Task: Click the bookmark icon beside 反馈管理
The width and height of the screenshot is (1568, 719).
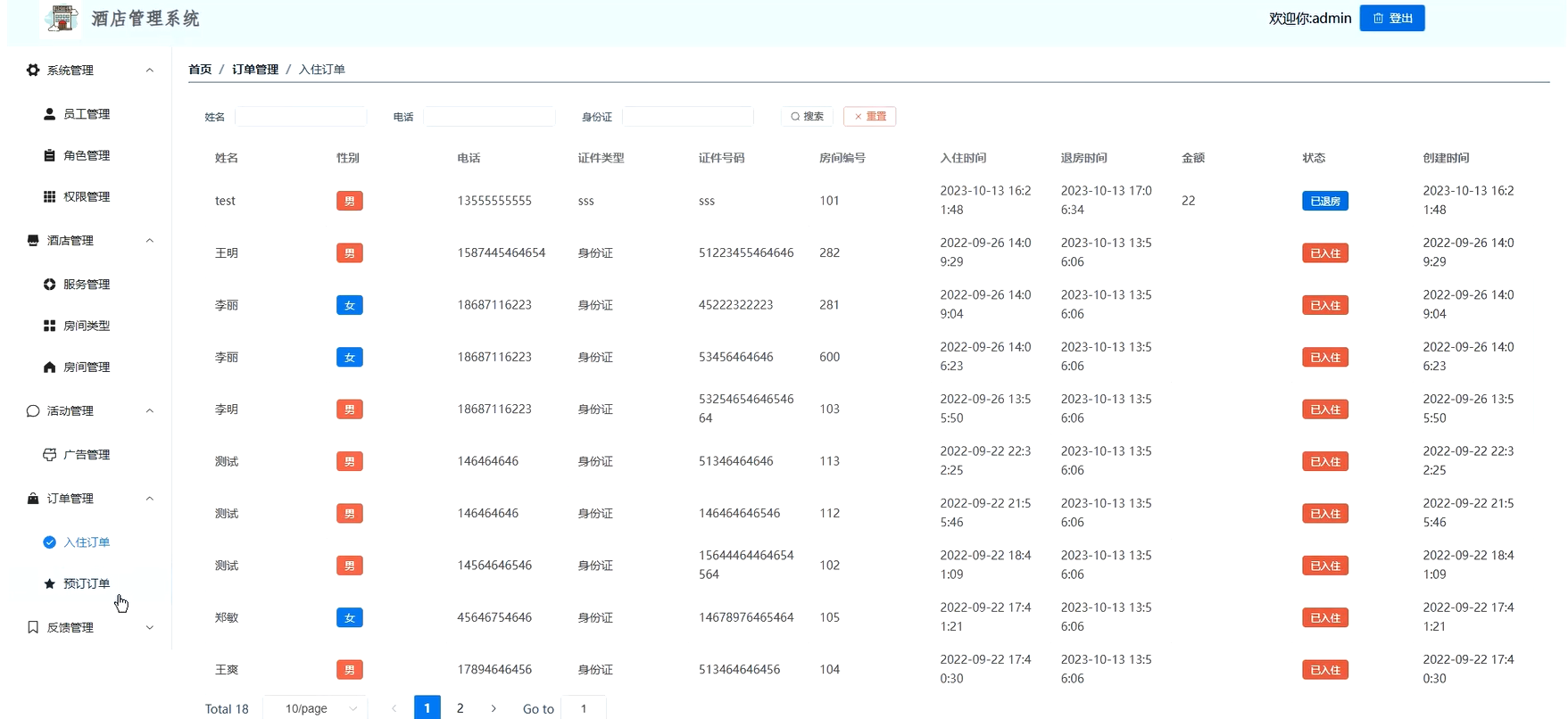Action: tap(33, 627)
